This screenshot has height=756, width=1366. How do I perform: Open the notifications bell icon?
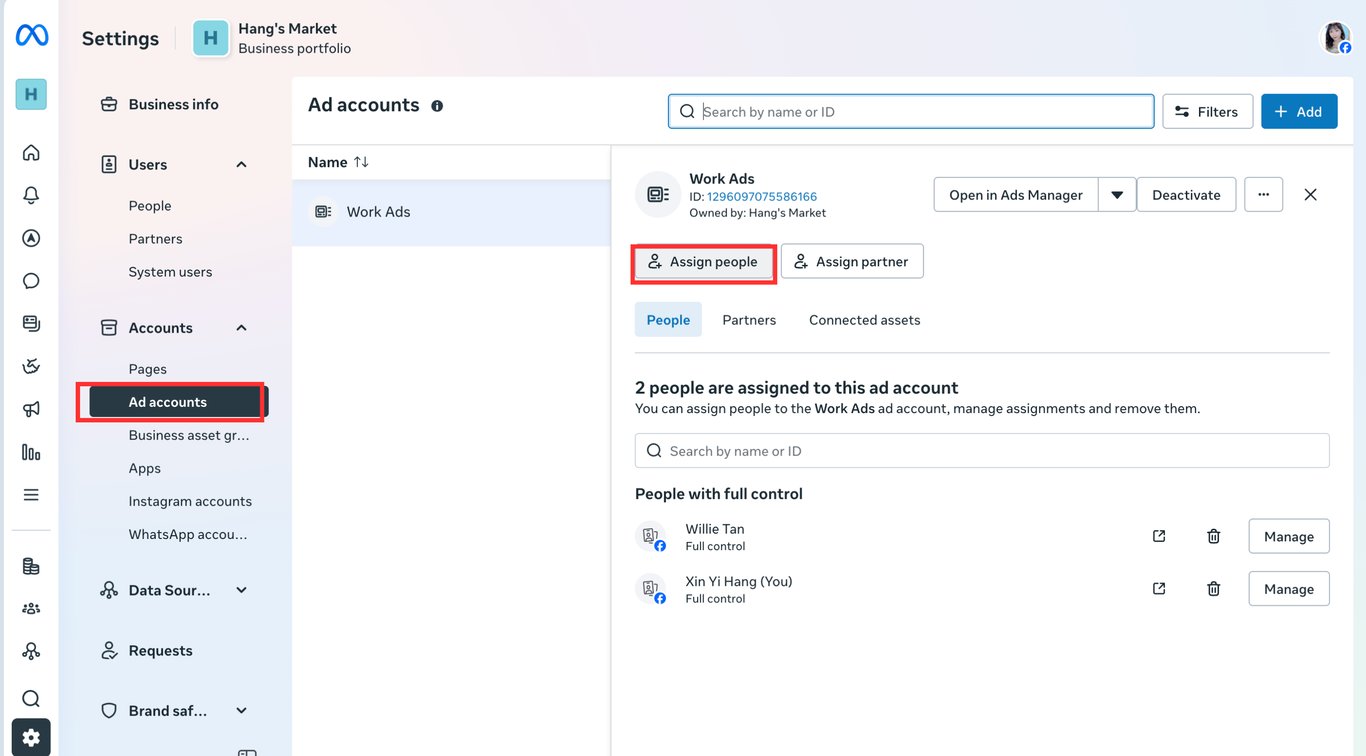pos(31,195)
